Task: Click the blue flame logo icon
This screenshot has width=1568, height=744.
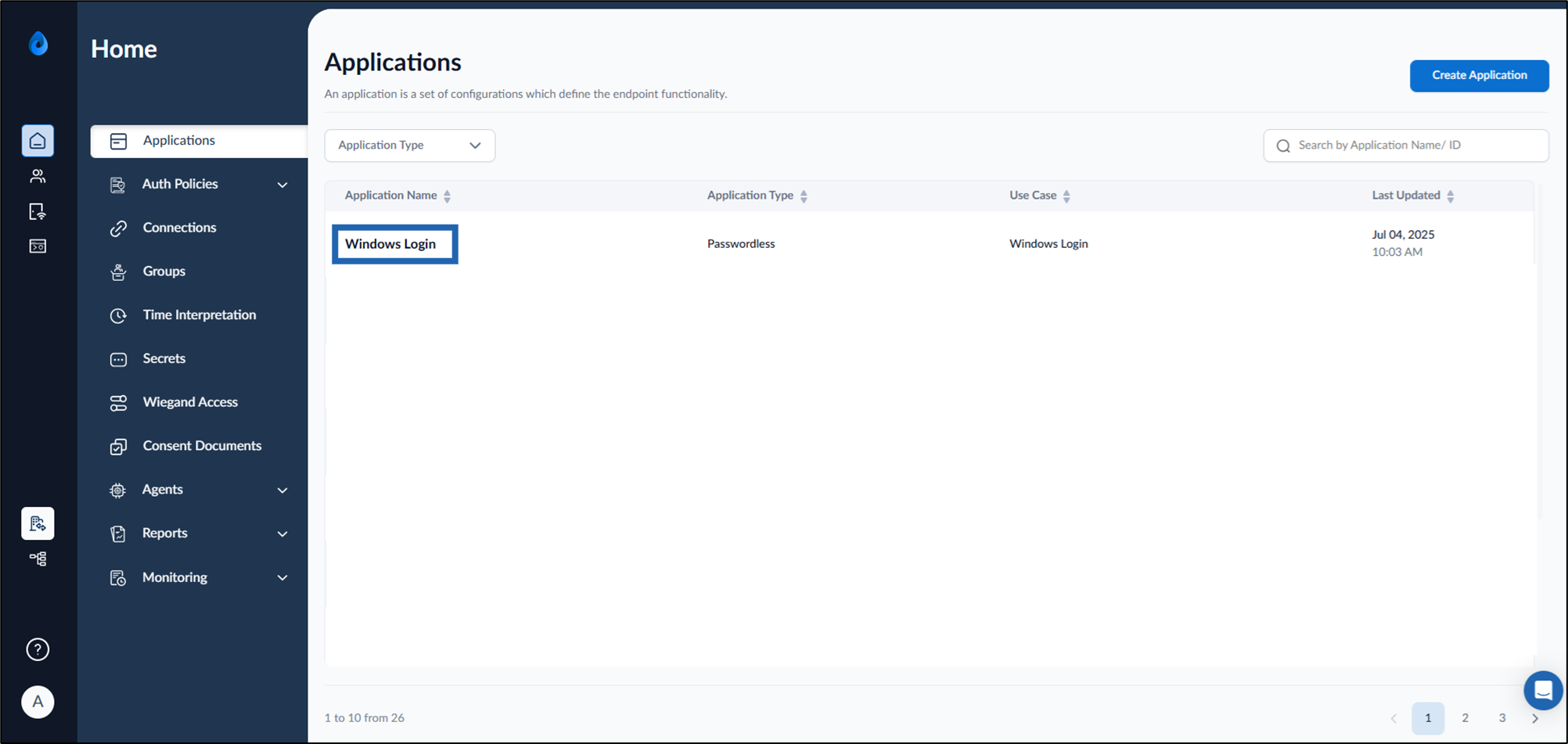Action: [x=38, y=44]
